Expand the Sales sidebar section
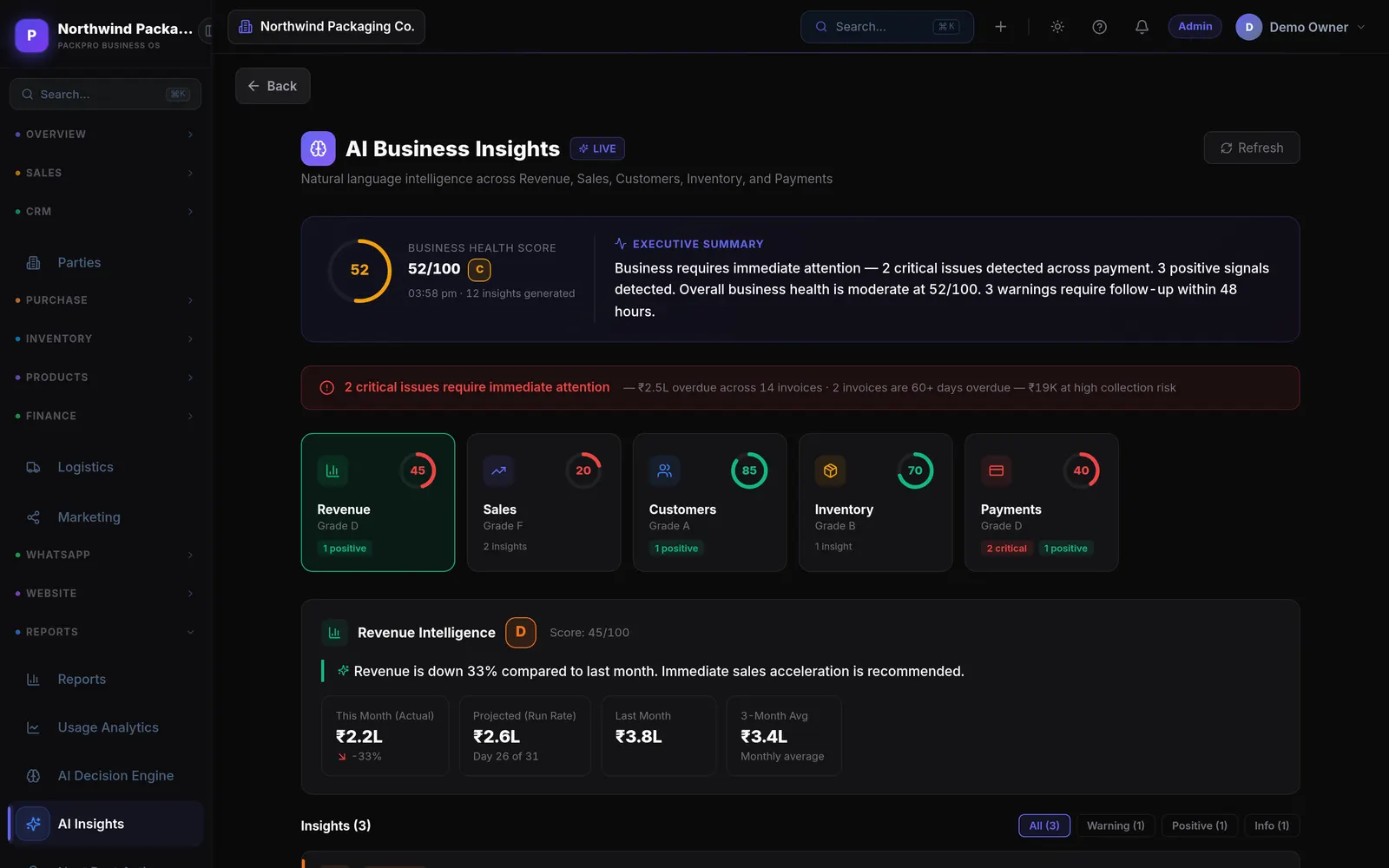Image resolution: width=1389 pixels, height=868 pixels. (105, 173)
